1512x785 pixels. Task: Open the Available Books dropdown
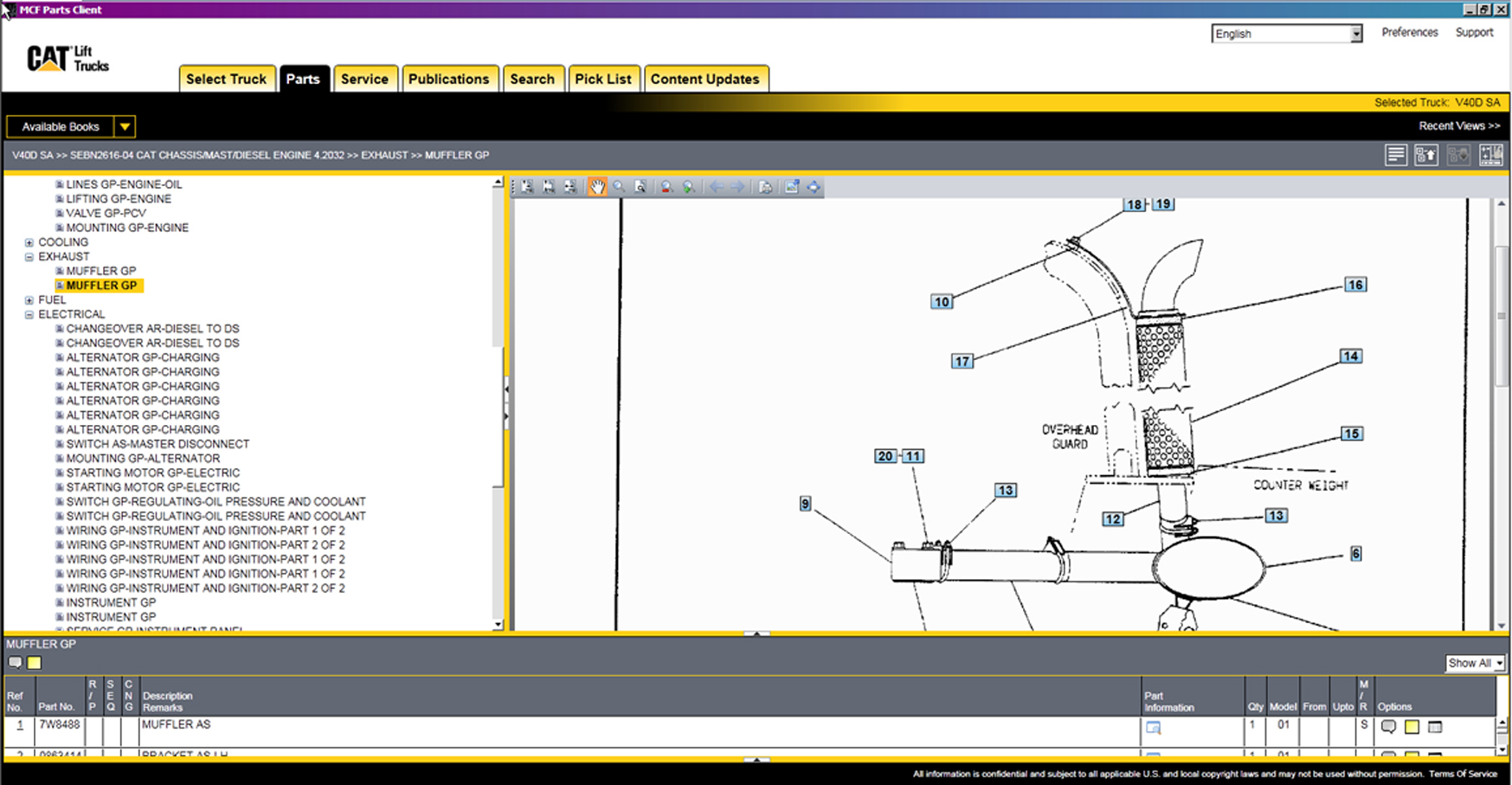pos(125,126)
